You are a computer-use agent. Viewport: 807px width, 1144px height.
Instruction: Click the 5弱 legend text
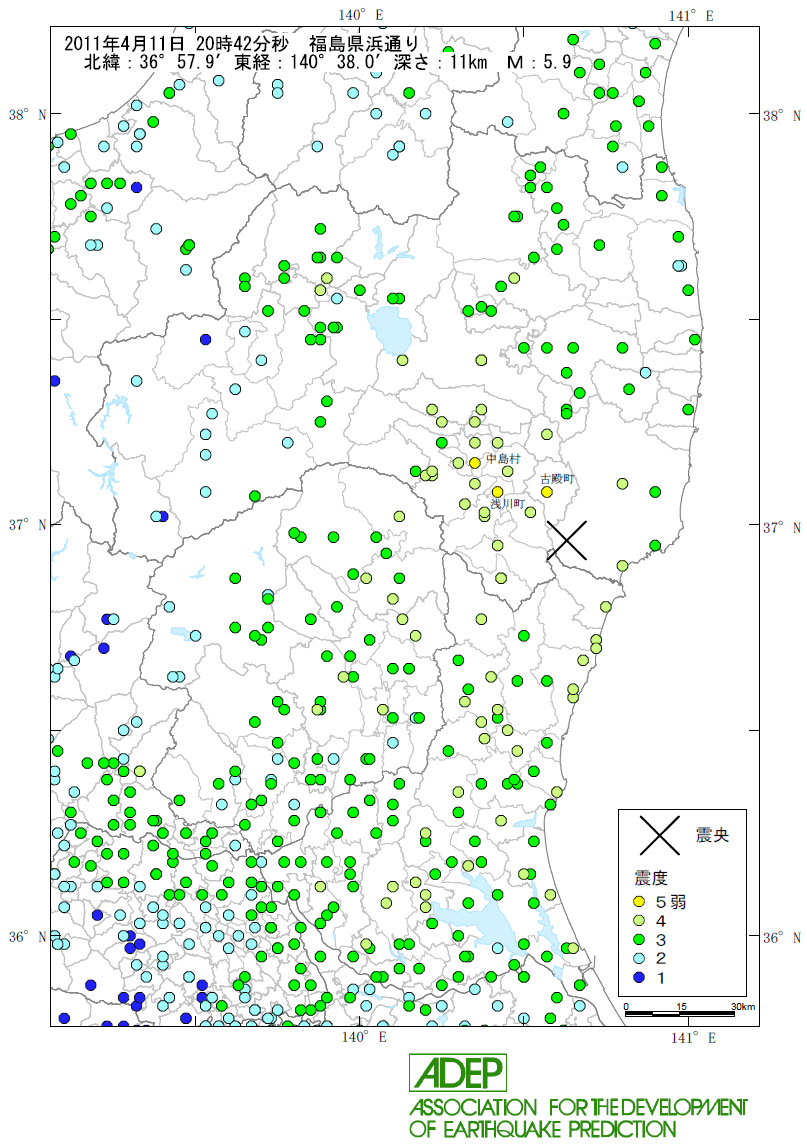(x=671, y=903)
